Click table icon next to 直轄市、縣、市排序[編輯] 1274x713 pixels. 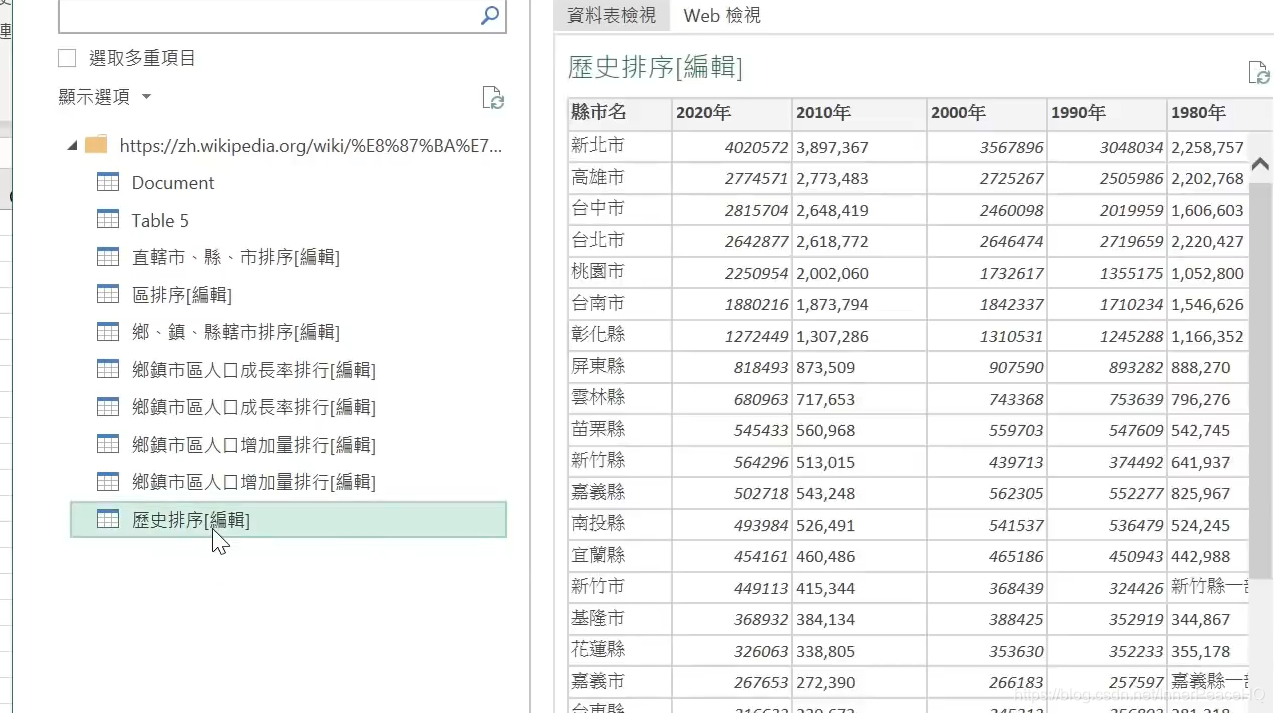coord(108,256)
